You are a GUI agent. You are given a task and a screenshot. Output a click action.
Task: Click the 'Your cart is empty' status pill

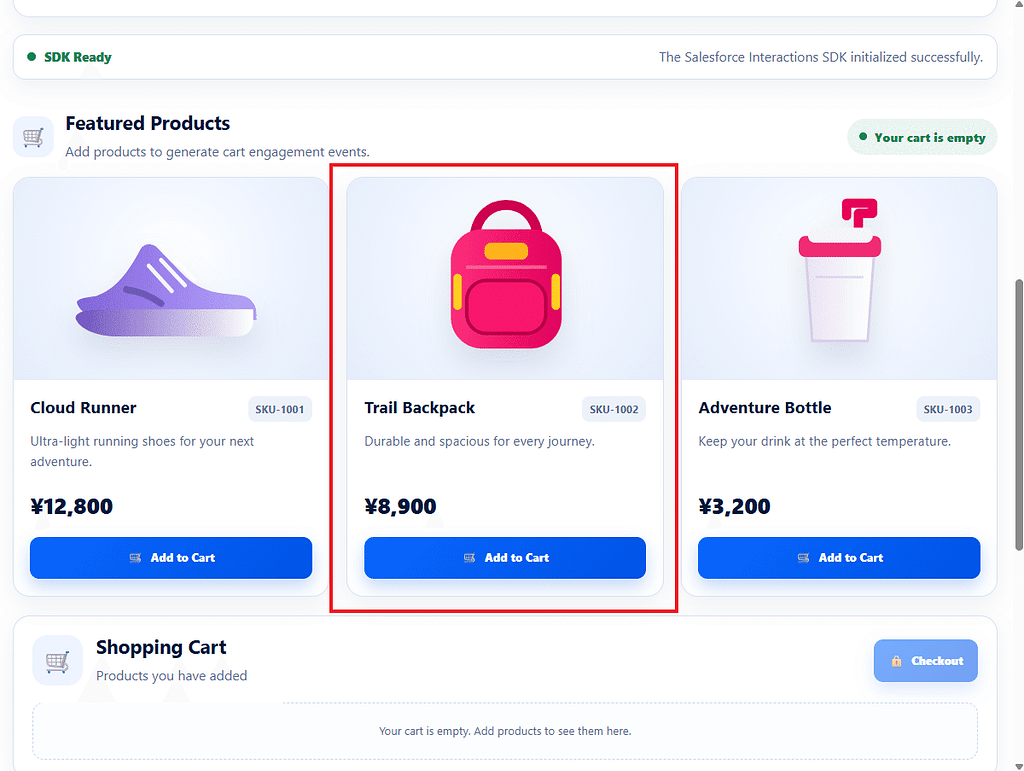point(922,137)
